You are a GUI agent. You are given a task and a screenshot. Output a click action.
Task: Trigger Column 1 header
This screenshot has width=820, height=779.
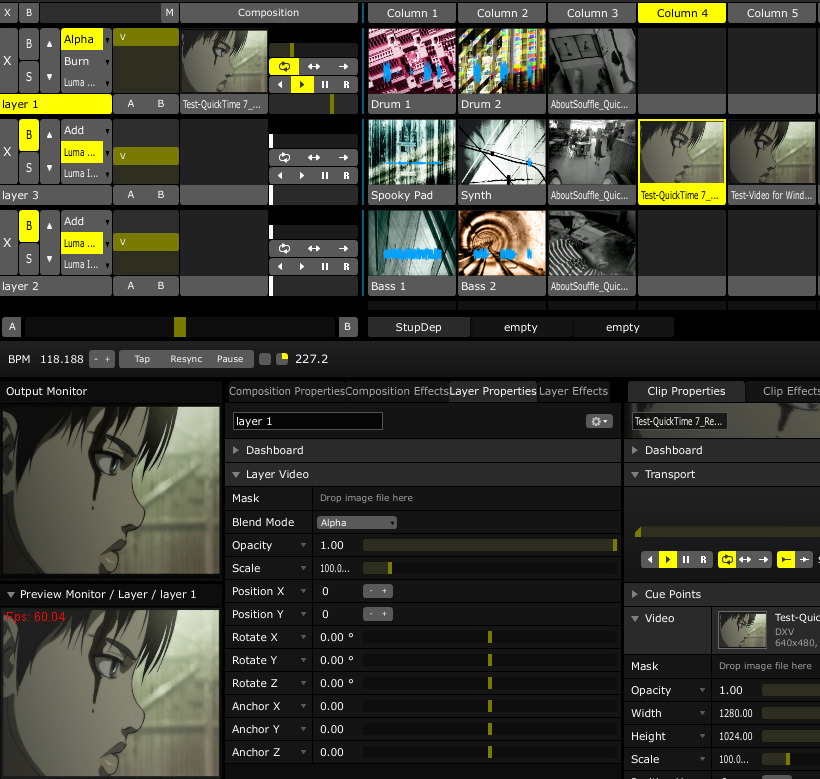412,13
